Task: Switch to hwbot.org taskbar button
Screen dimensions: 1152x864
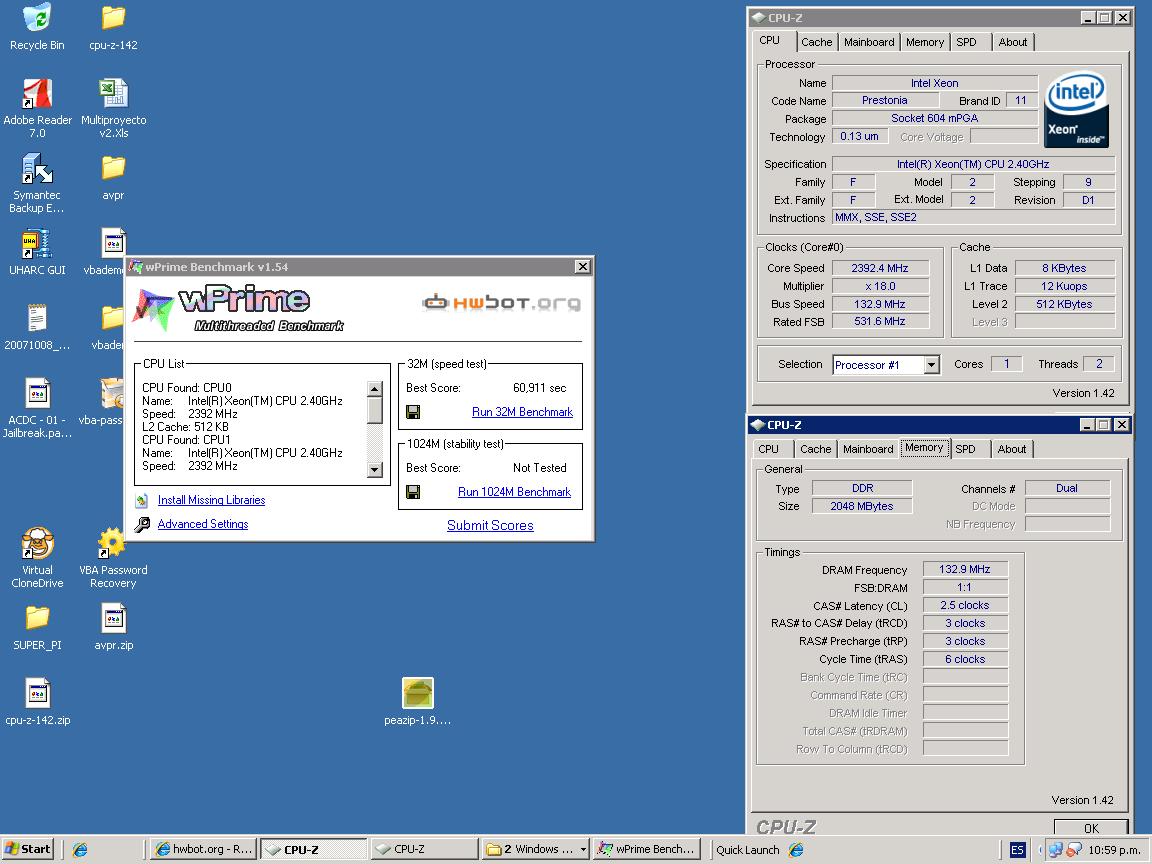Action: pyautogui.click(x=204, y=849)
